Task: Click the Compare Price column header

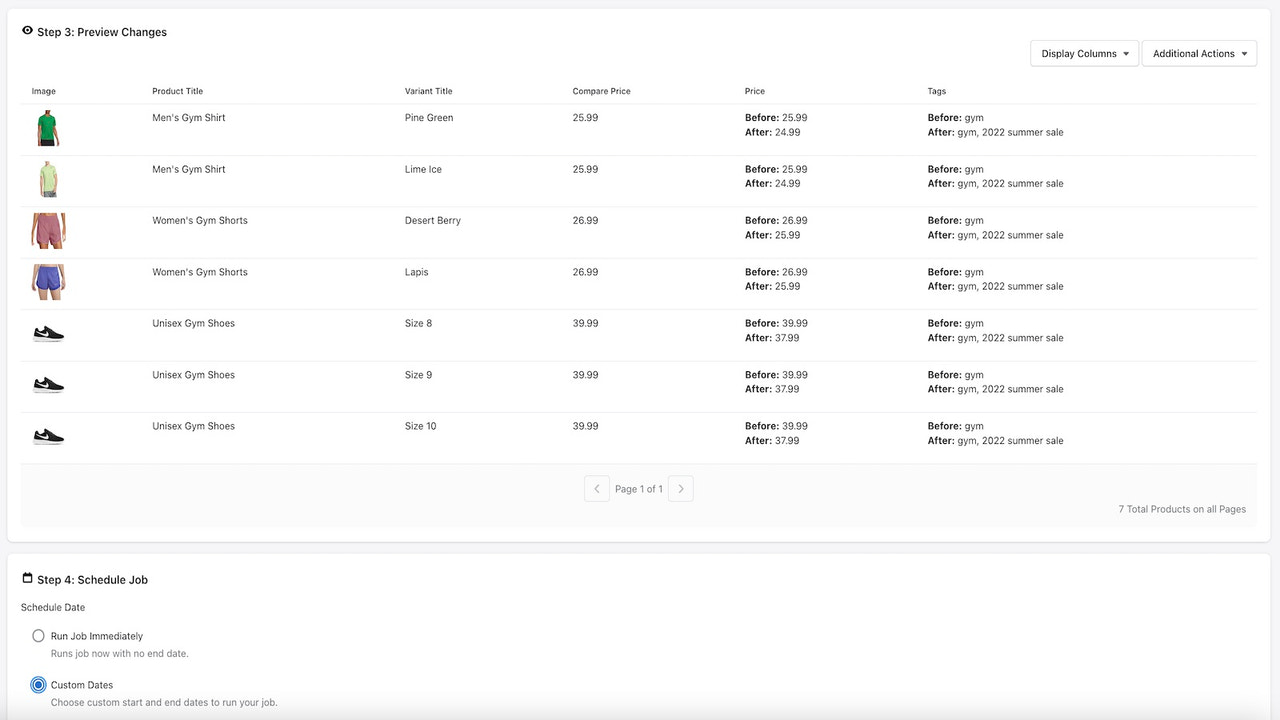Action: pyautogui.click(x=601, y=91)
